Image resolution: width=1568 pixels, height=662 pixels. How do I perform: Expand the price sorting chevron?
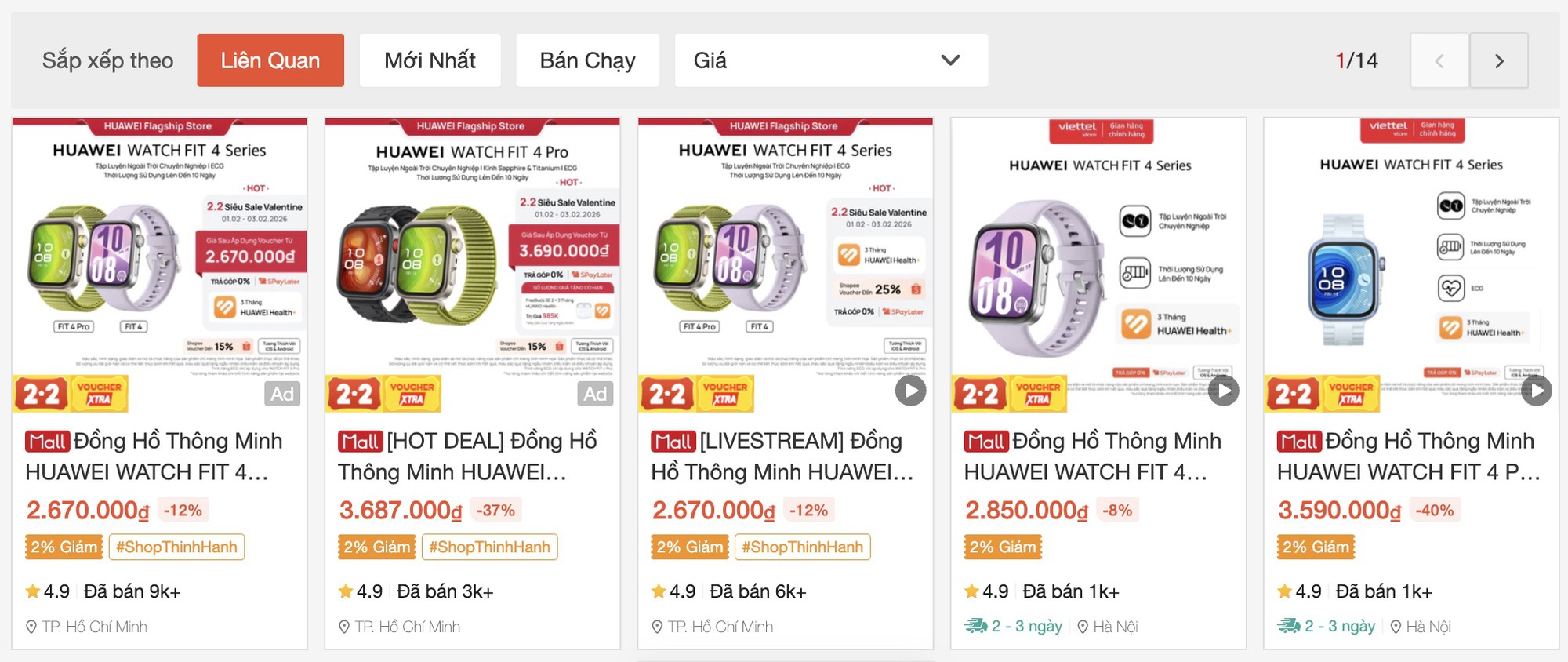pos(949,60)
